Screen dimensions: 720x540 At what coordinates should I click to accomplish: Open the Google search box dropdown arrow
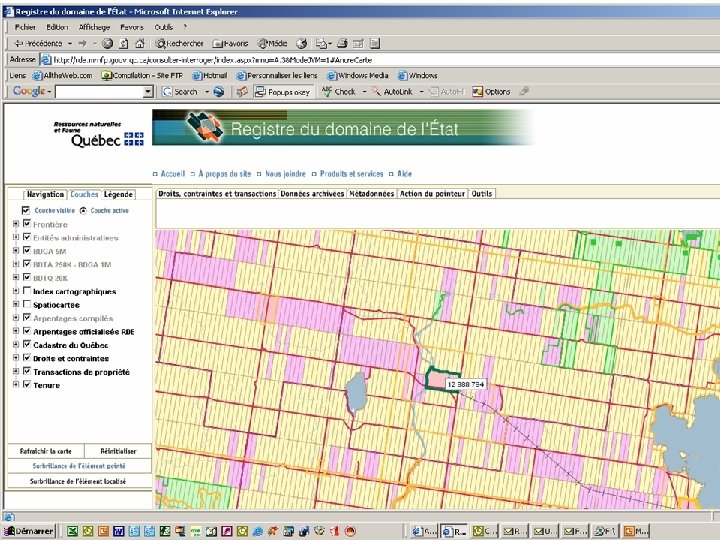(148, 92)
